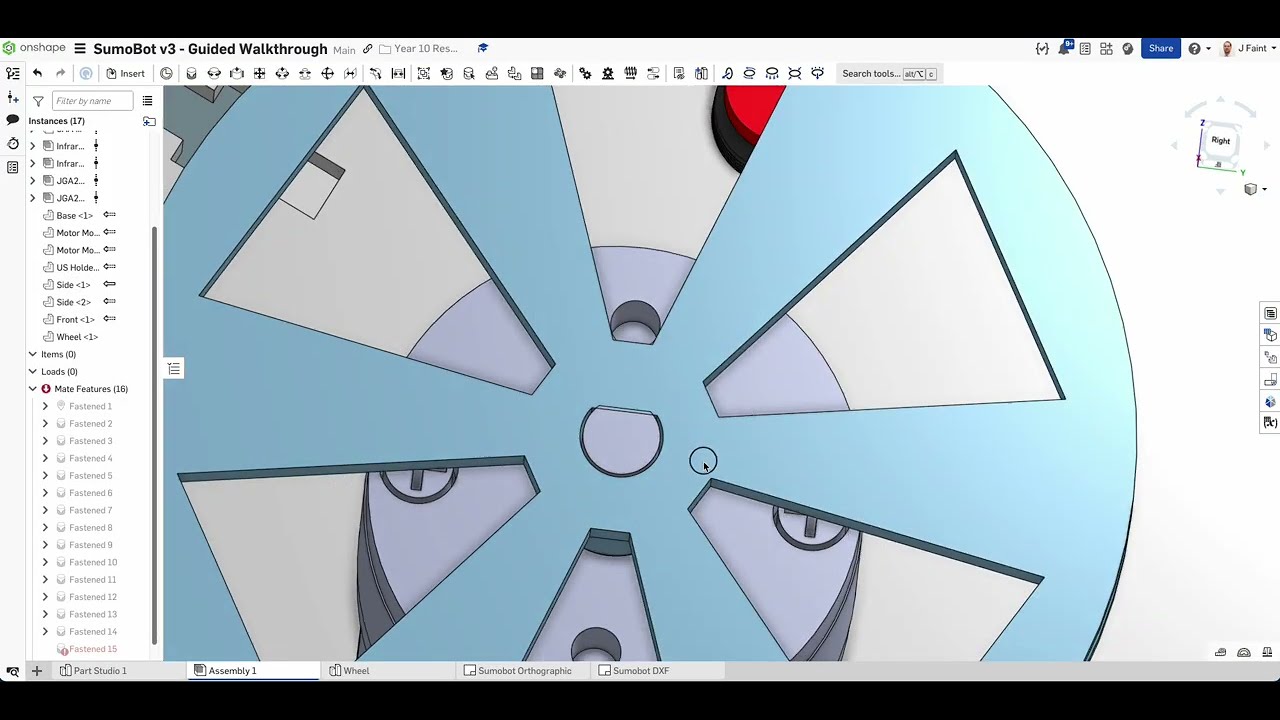The width and height of the screenshot is (1280, 720).
Task: Toggle mate indicator on Side <1>
Action: (109, 284)
